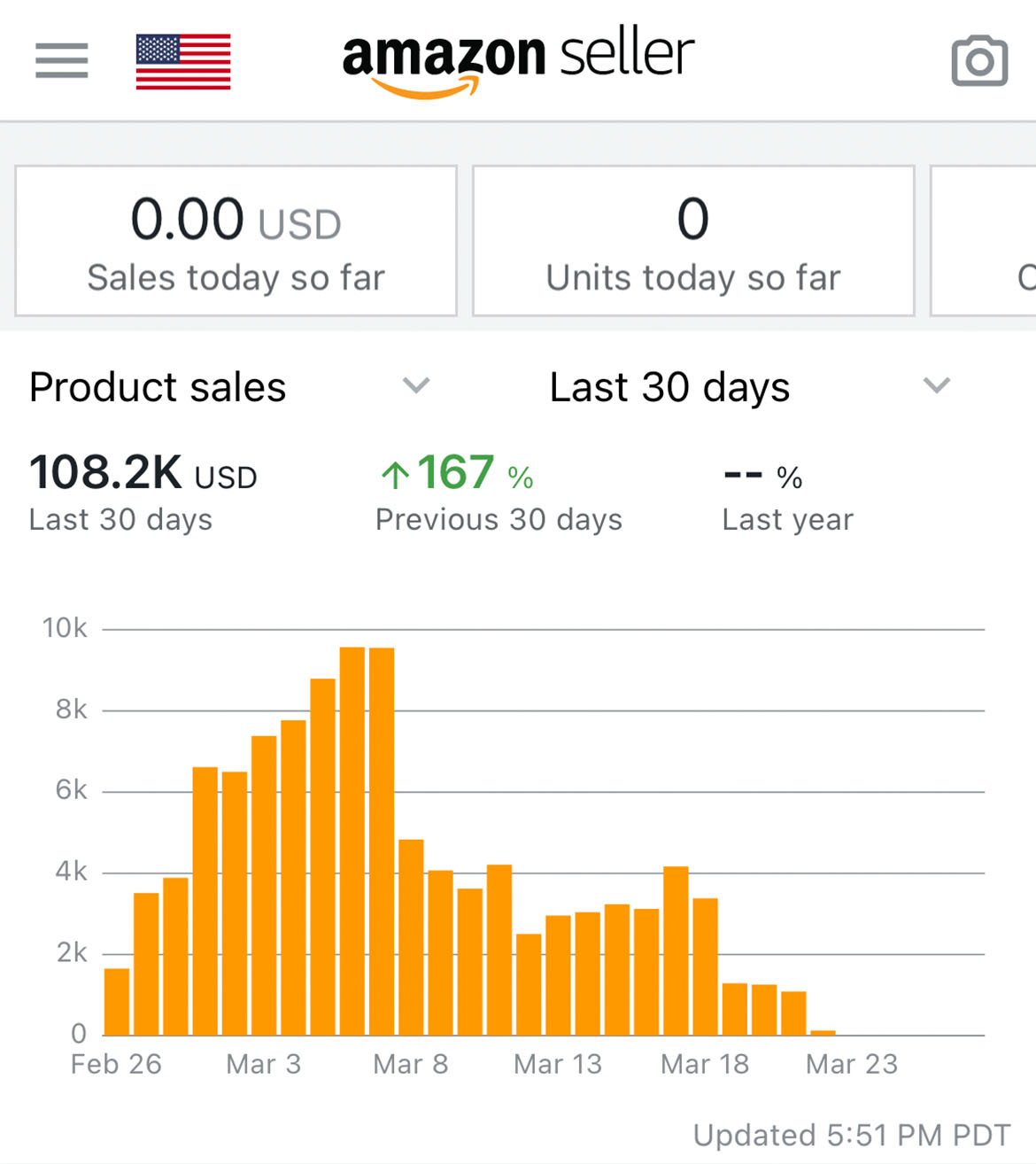Tap the 108.2K USD sales total

(143, 472)
